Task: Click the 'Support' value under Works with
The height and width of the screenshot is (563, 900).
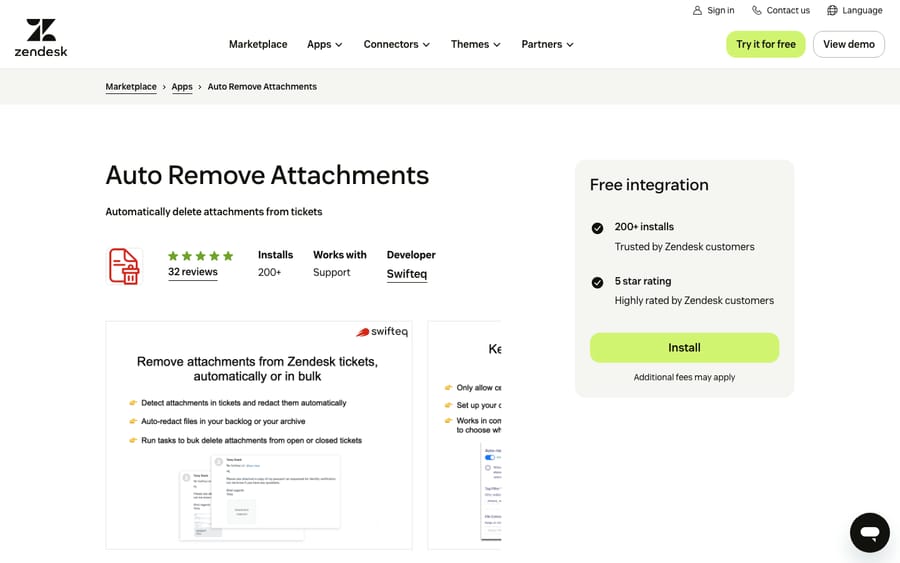Action: click(x=331, y=273)
